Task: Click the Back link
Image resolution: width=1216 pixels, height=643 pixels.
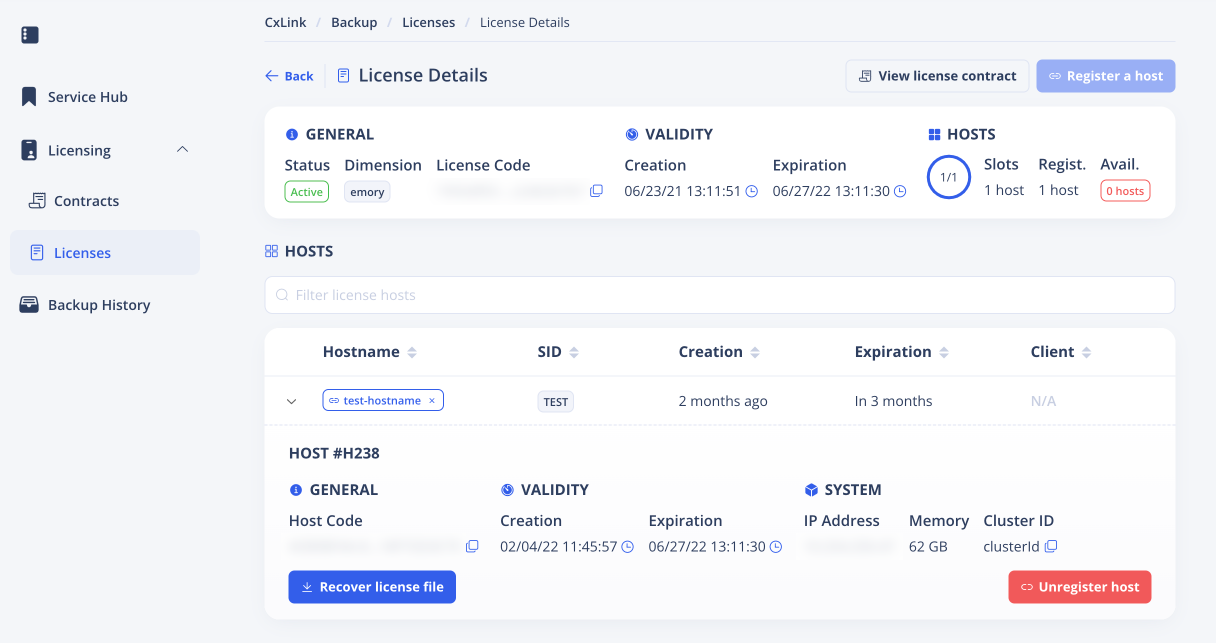Action: tap(289, 76)
